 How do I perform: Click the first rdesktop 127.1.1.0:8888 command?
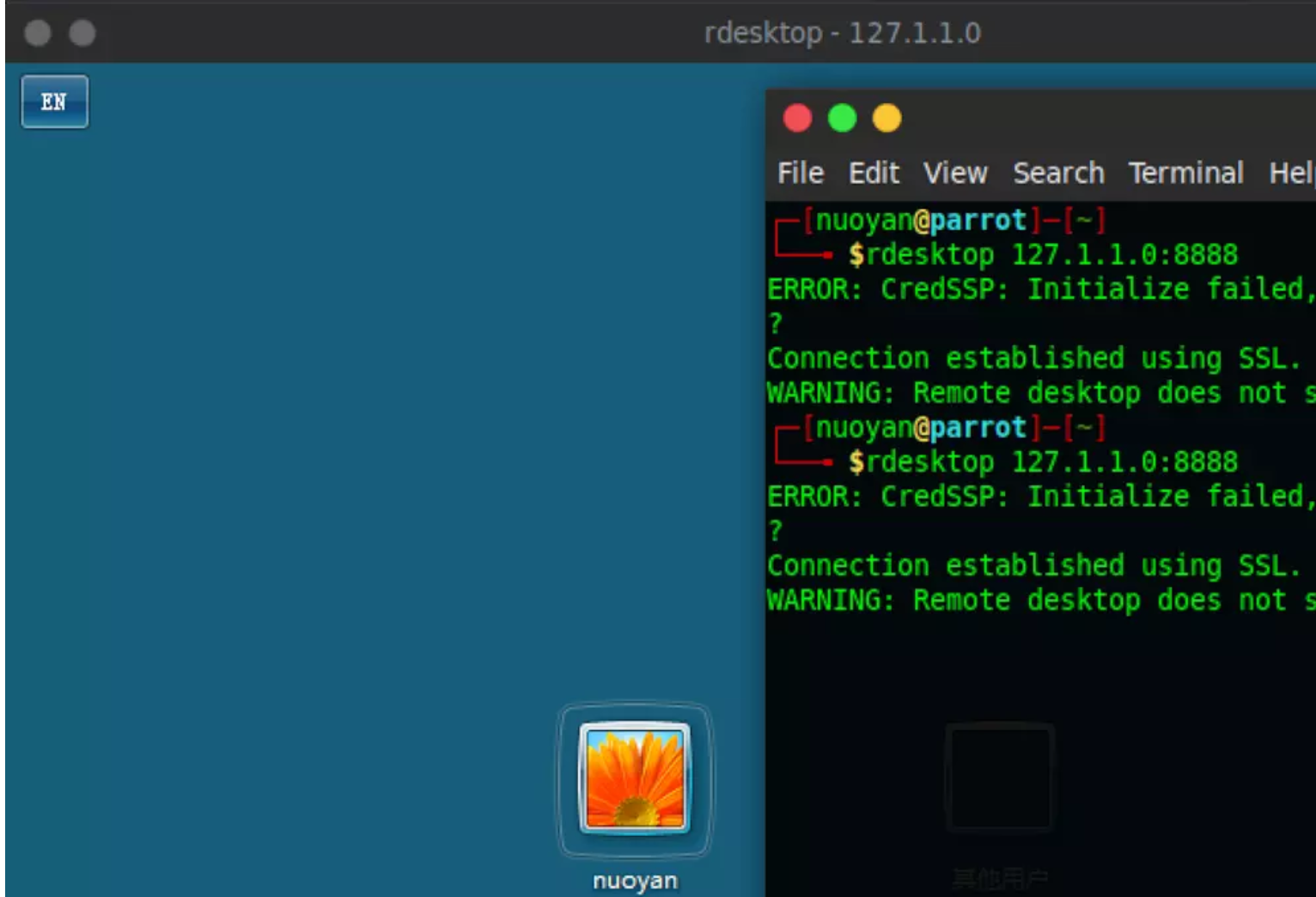point(1052,254)
